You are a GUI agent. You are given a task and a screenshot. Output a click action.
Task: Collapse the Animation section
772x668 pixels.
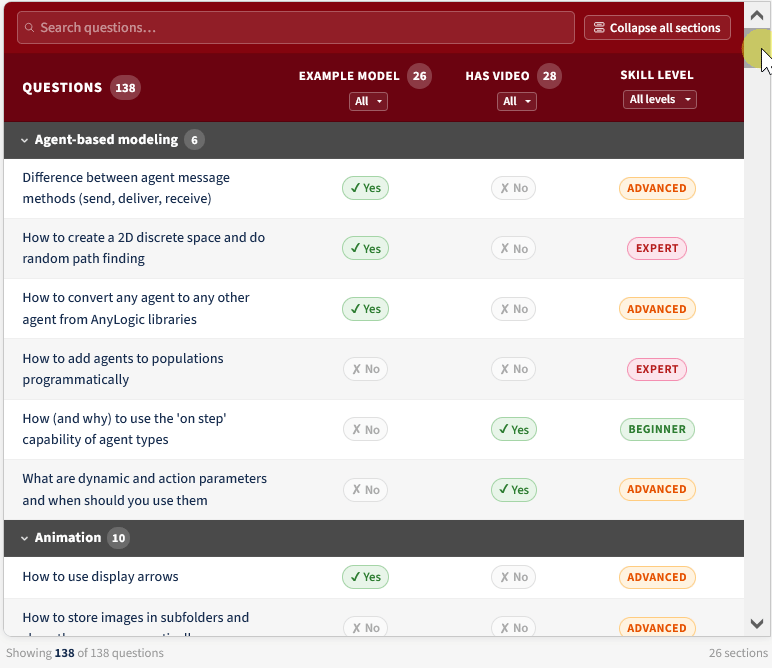point(25,538)
